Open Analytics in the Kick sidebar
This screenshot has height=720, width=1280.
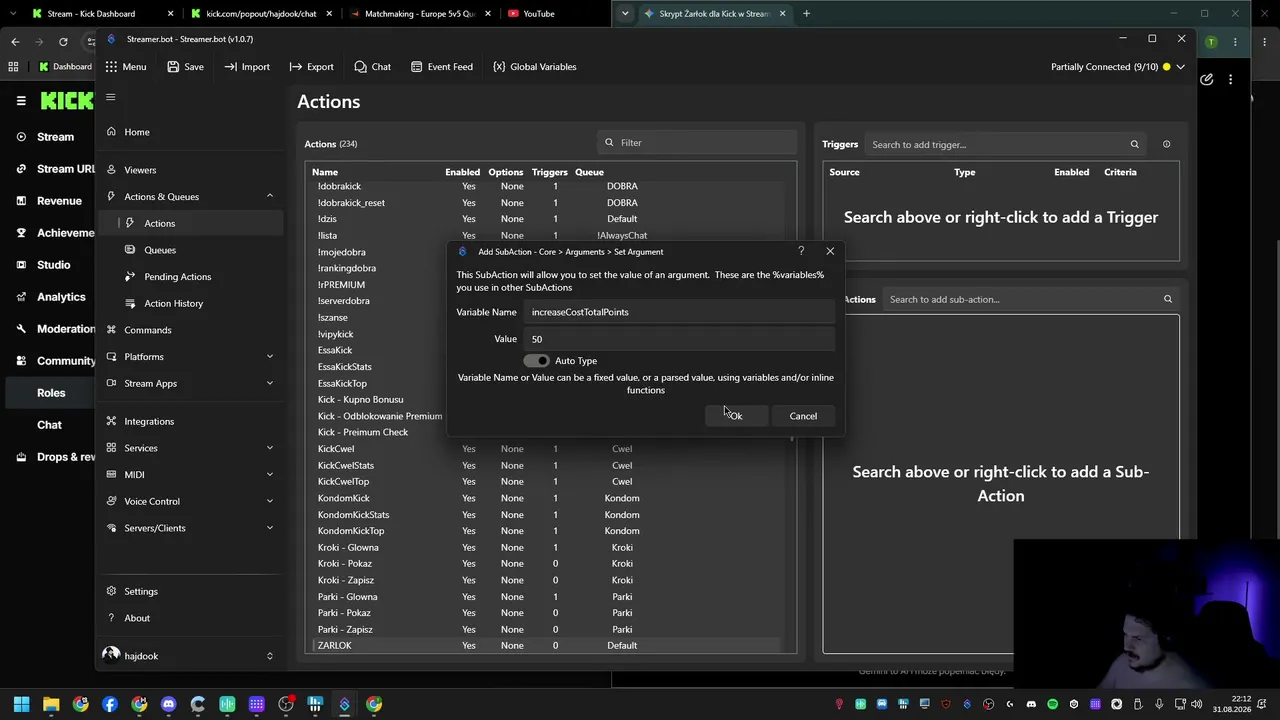coord(61,297)
